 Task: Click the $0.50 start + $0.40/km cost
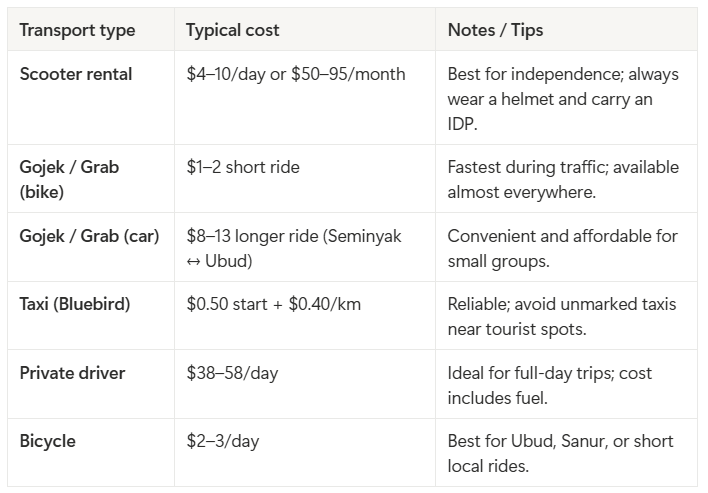click(x=273, y=304)
